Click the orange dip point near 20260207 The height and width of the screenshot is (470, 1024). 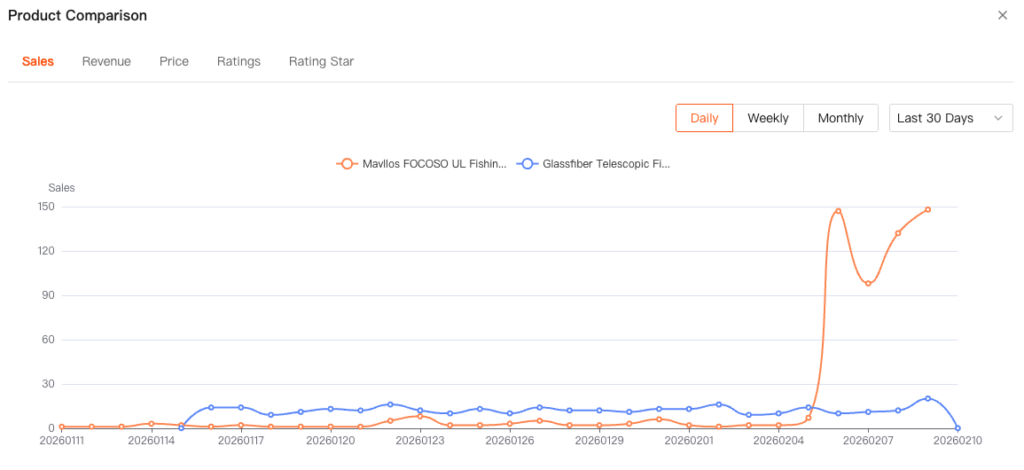click(868, 284)
